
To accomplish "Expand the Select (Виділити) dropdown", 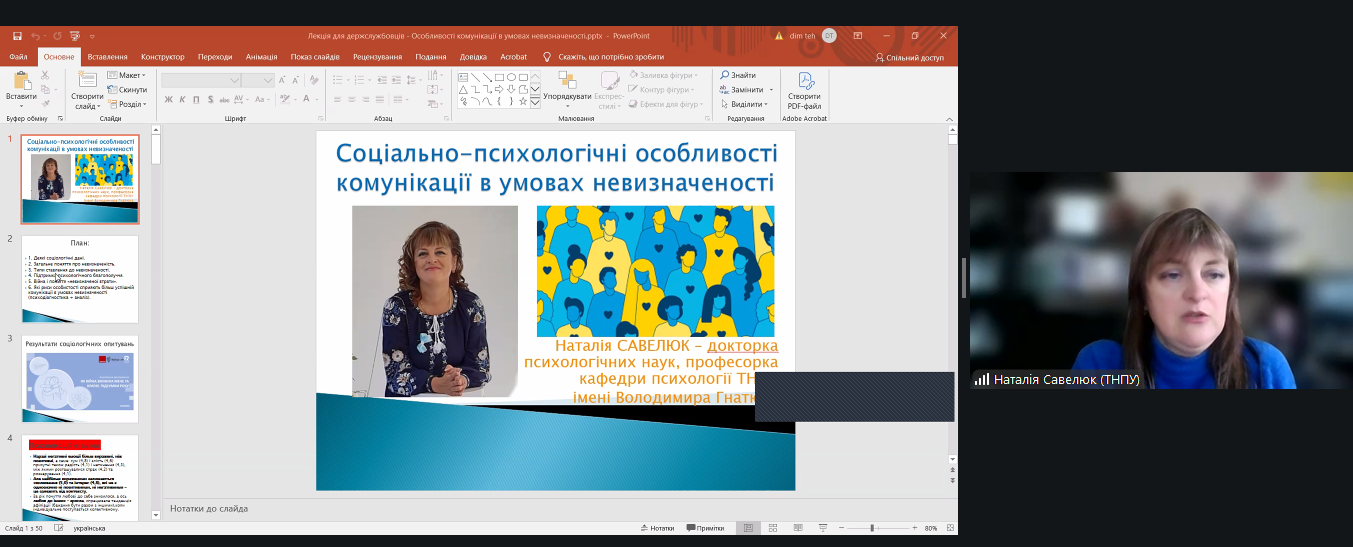I will 745,104.
